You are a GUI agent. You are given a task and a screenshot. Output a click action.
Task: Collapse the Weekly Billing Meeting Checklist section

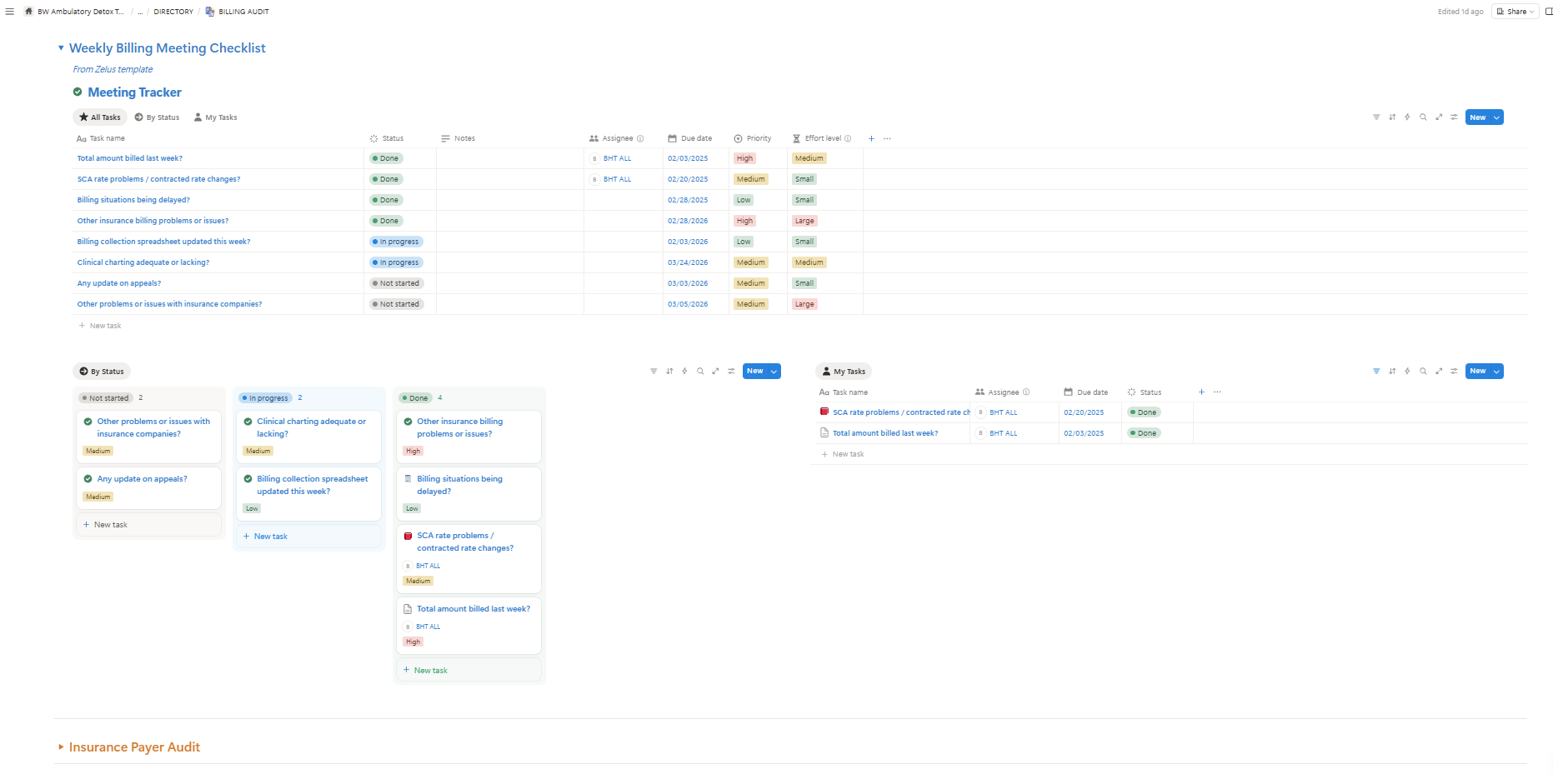[x=61, y=48]
